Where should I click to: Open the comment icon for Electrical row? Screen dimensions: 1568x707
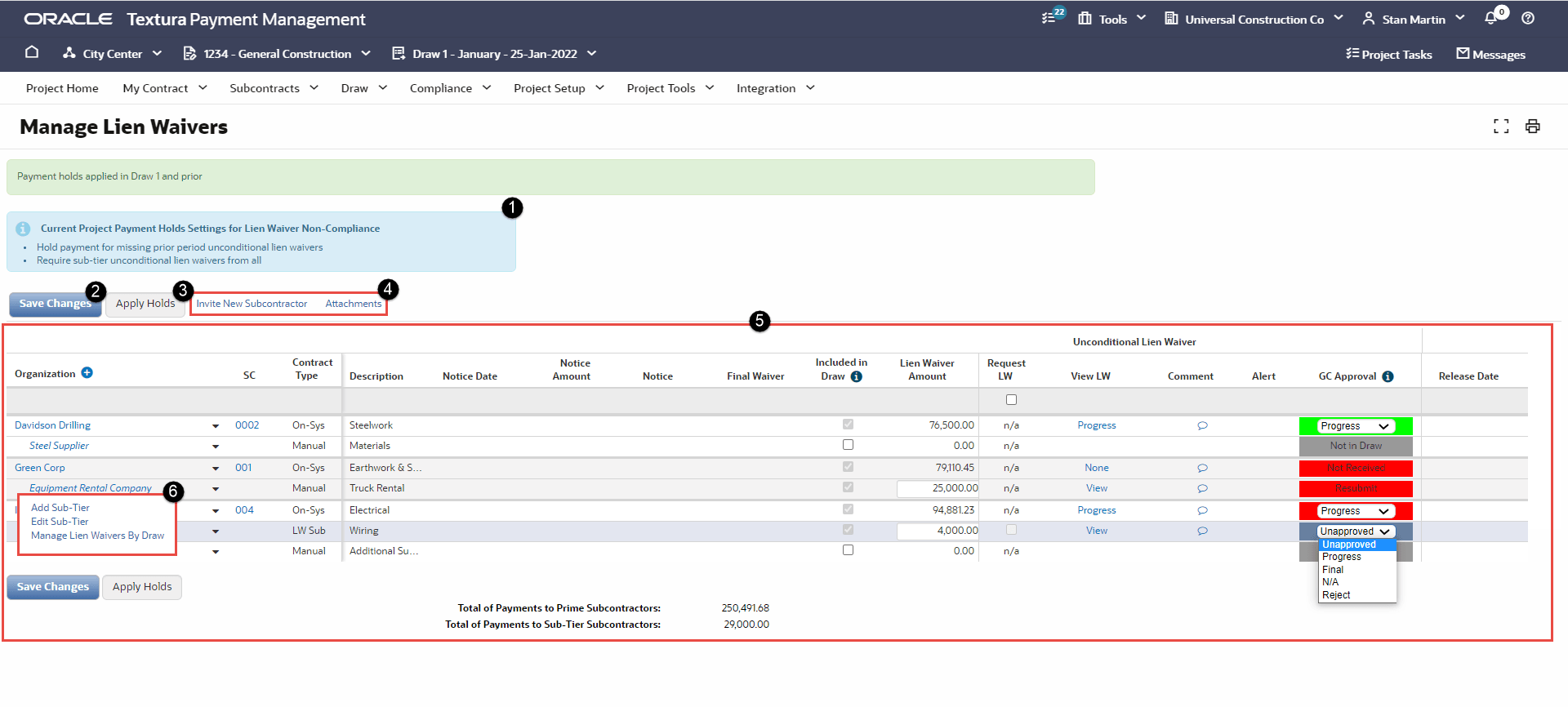pyautogui.click(x=1202, y=510)
